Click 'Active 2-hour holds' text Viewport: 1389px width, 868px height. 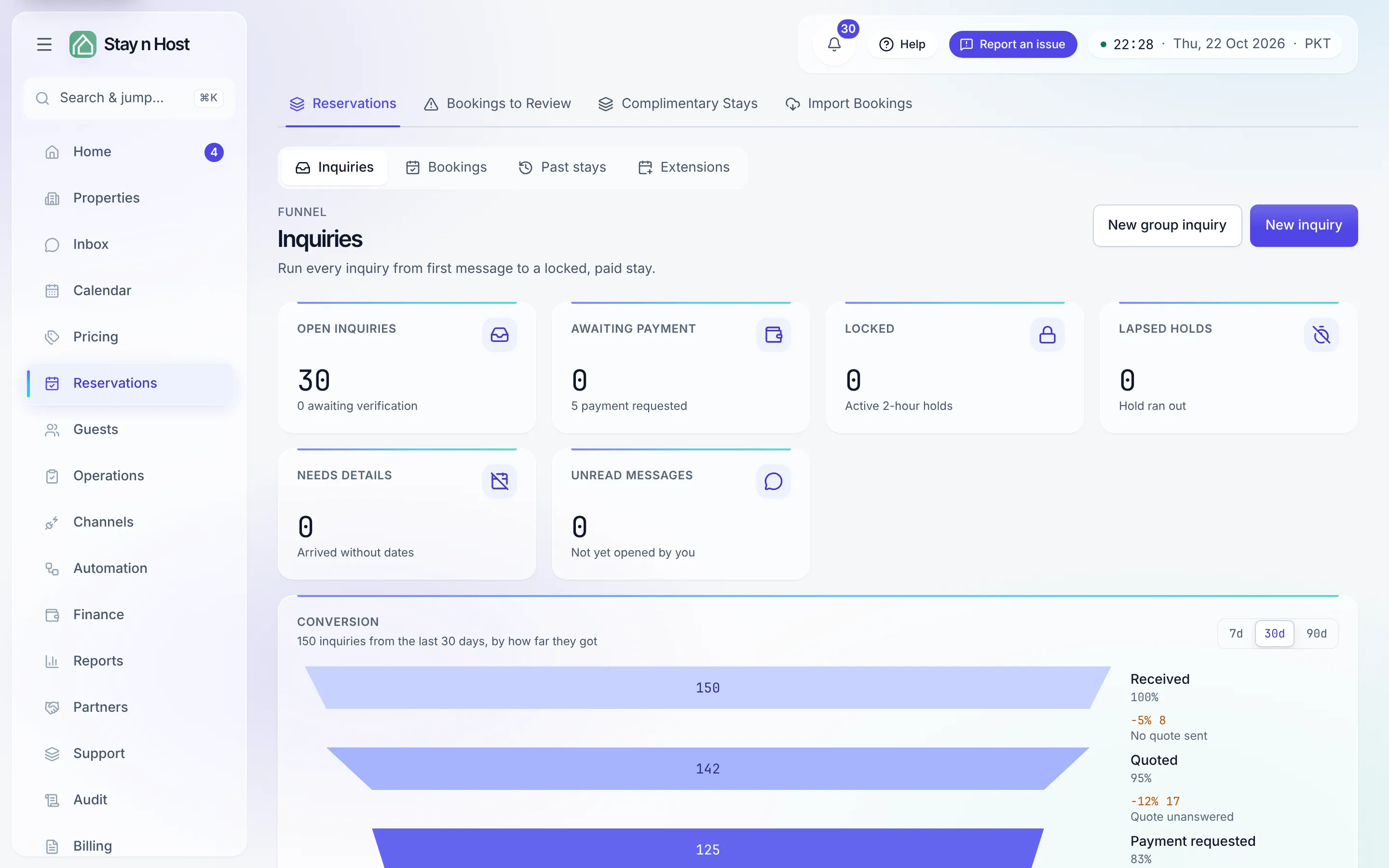898,406
